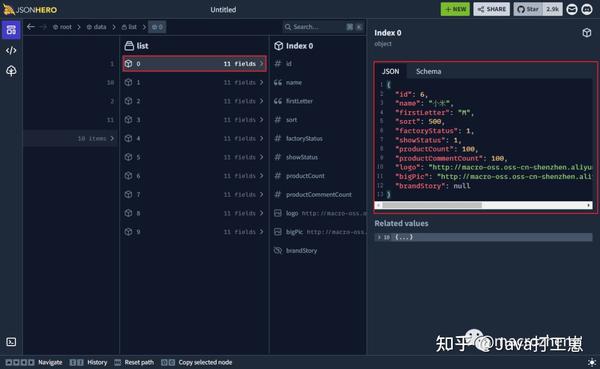Image resolution: width=600 pixels, height=369 pixels.
Task: Click the terminal icon at bottom left
Action: click(x=11, y=342)
